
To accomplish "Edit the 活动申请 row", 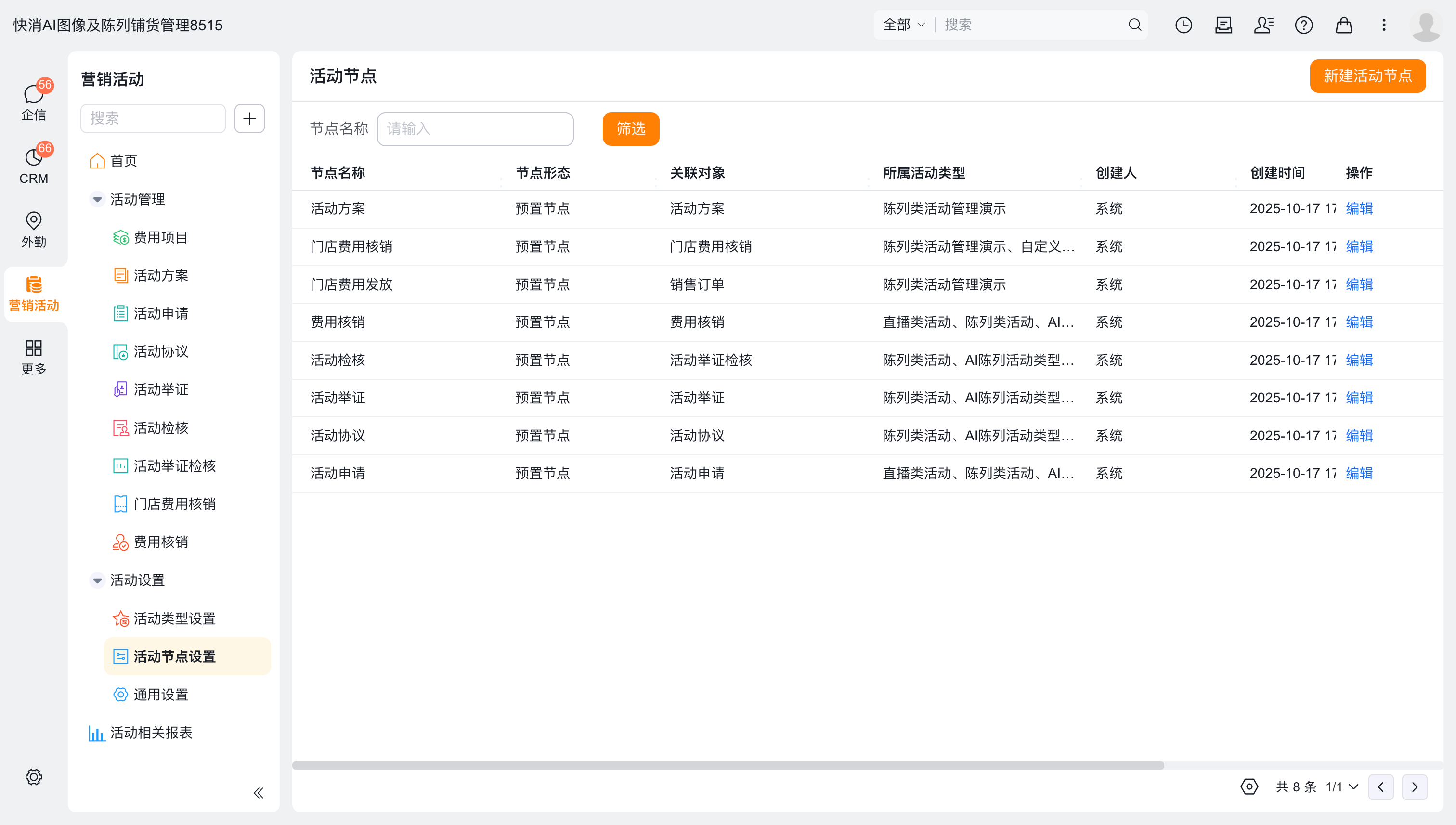I will pyautogui.click(x=1359, y=473).
